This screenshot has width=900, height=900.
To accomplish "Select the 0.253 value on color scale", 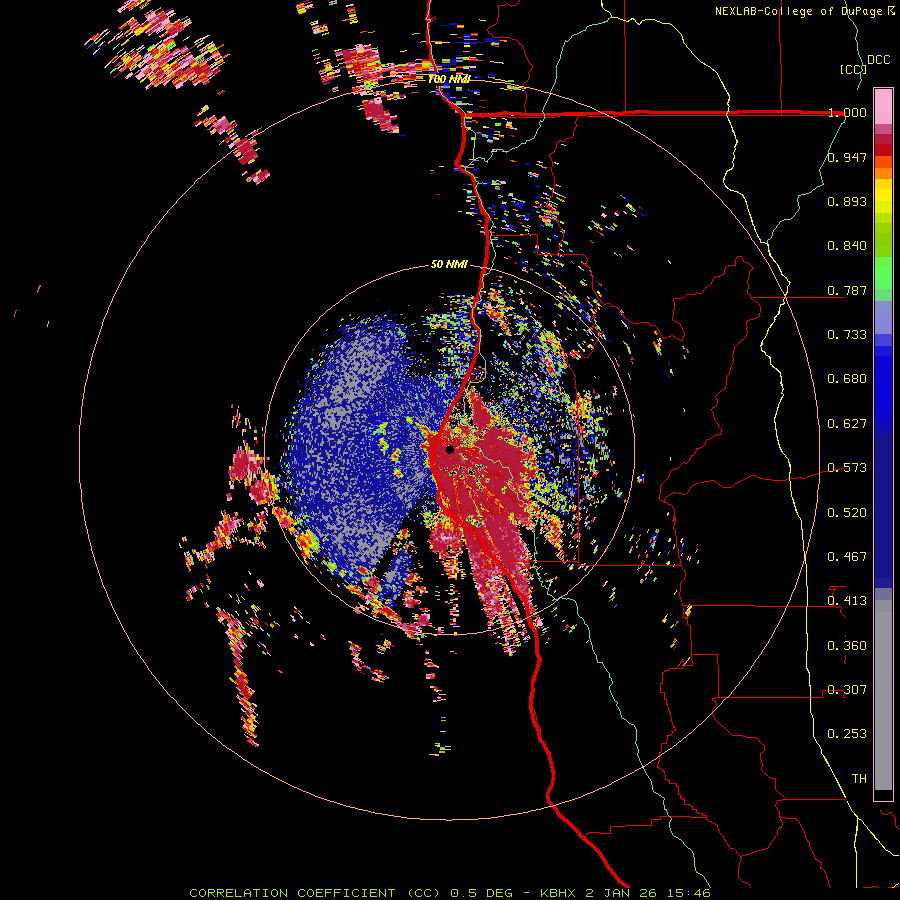I will [x=847, y=734].
